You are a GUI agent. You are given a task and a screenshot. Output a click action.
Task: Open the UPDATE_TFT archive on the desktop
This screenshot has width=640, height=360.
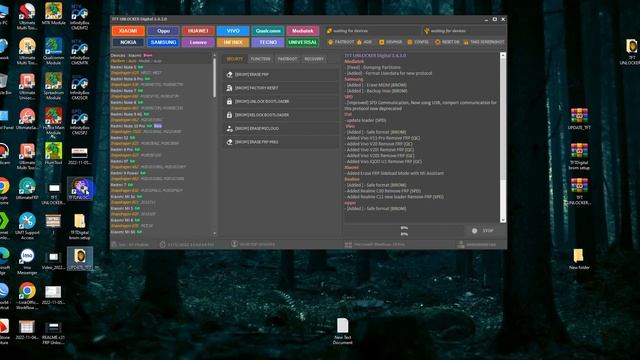[579, 119]
